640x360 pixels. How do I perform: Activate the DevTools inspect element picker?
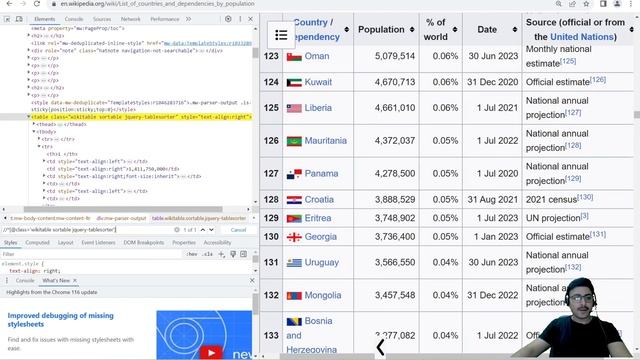7,19
